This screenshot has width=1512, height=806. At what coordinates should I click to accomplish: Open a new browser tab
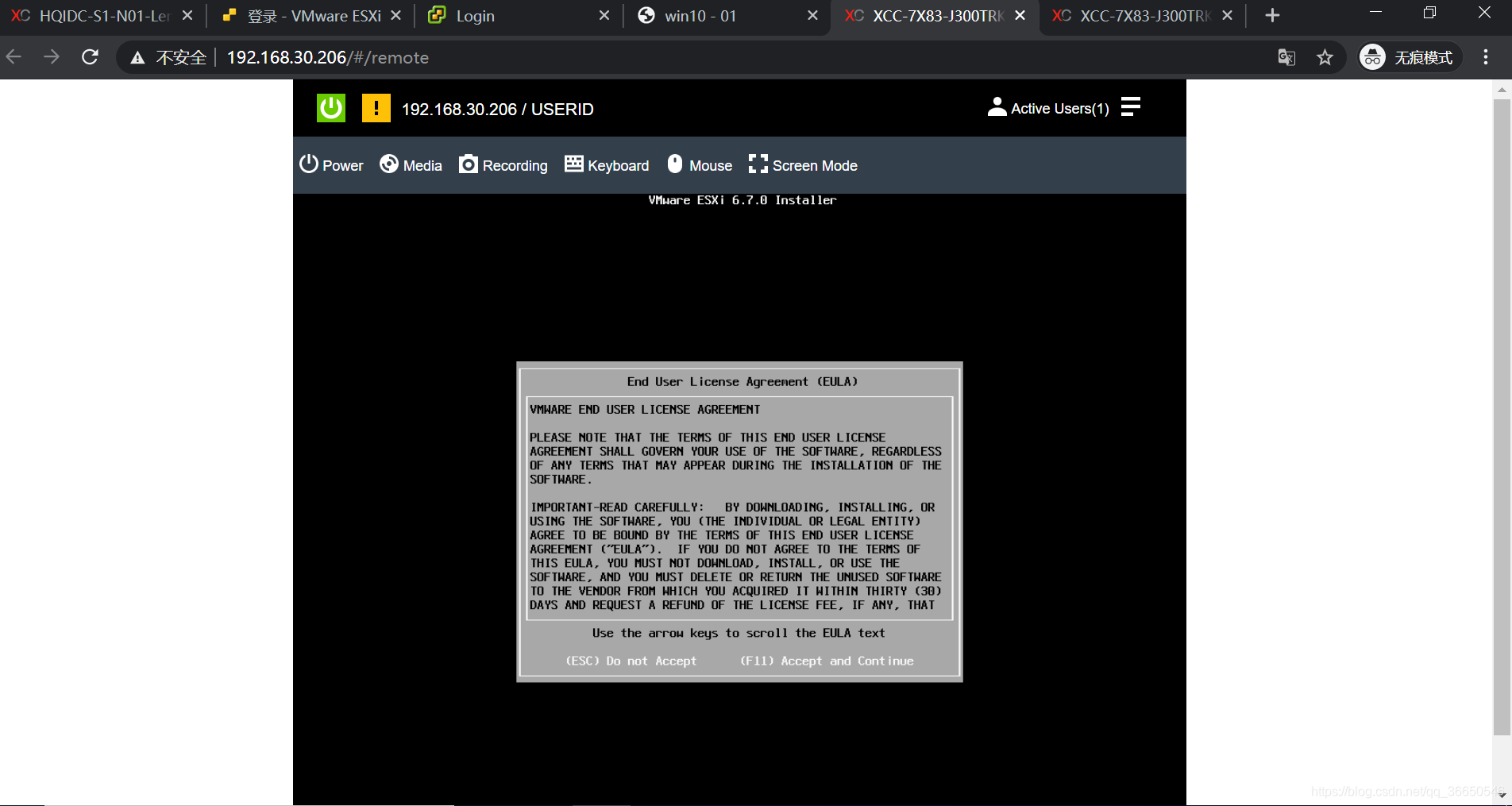[1272, 15]
